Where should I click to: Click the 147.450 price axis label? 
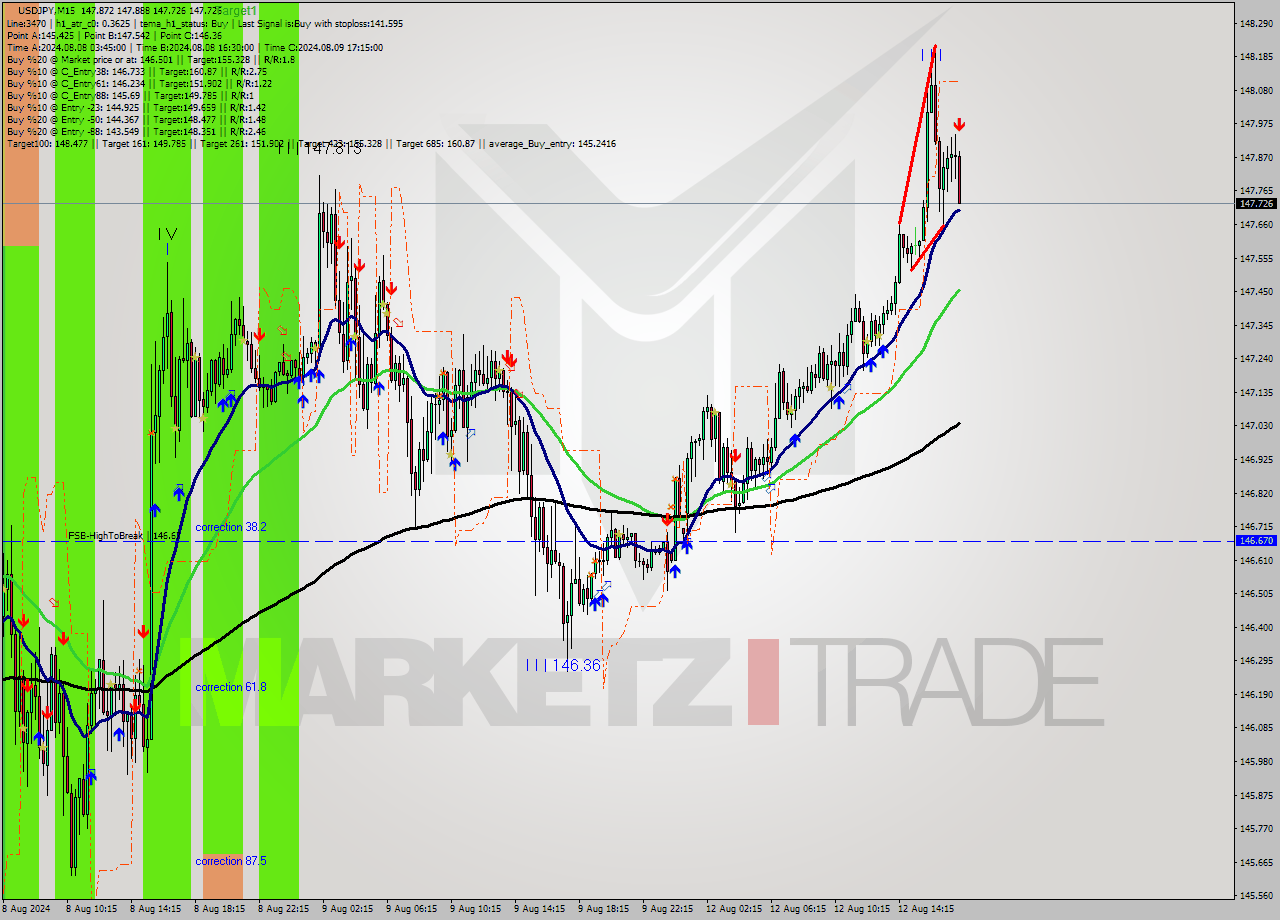pyautogui.click(x=1256, y=291)
